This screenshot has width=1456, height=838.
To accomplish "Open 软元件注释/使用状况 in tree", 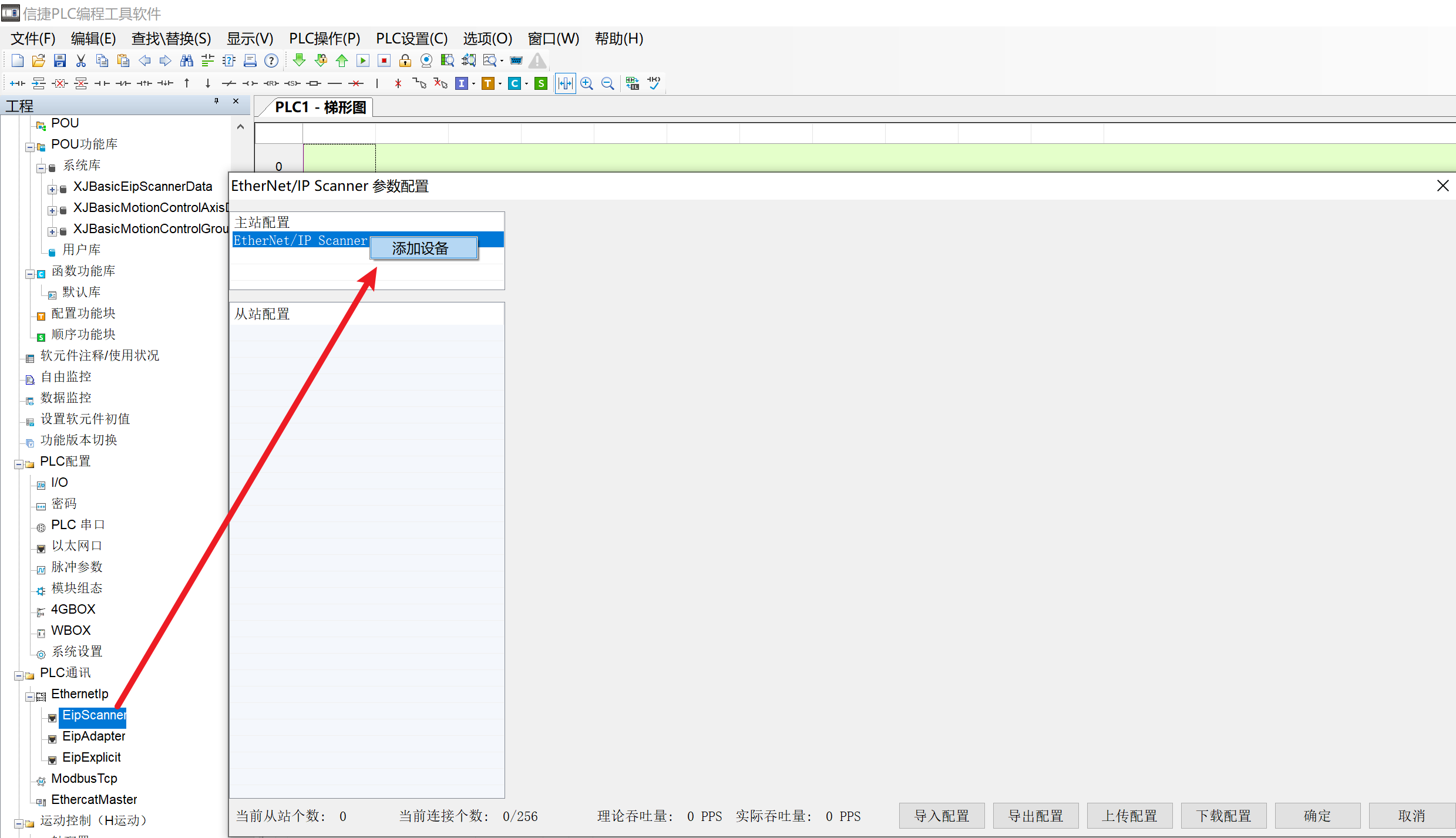I will pos(99,356).
